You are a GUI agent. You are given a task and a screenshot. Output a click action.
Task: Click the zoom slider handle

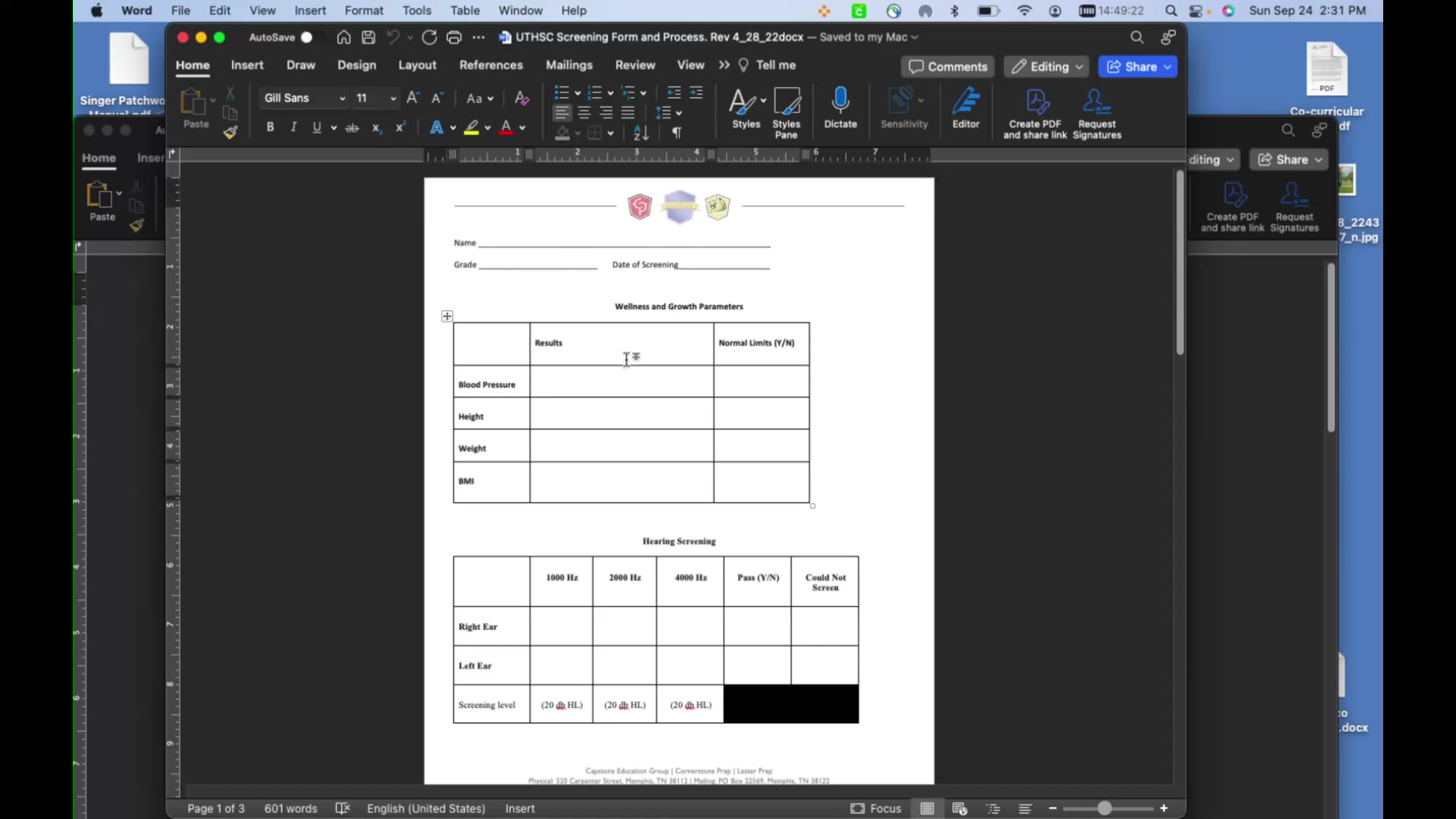(x=1105, y=808)
